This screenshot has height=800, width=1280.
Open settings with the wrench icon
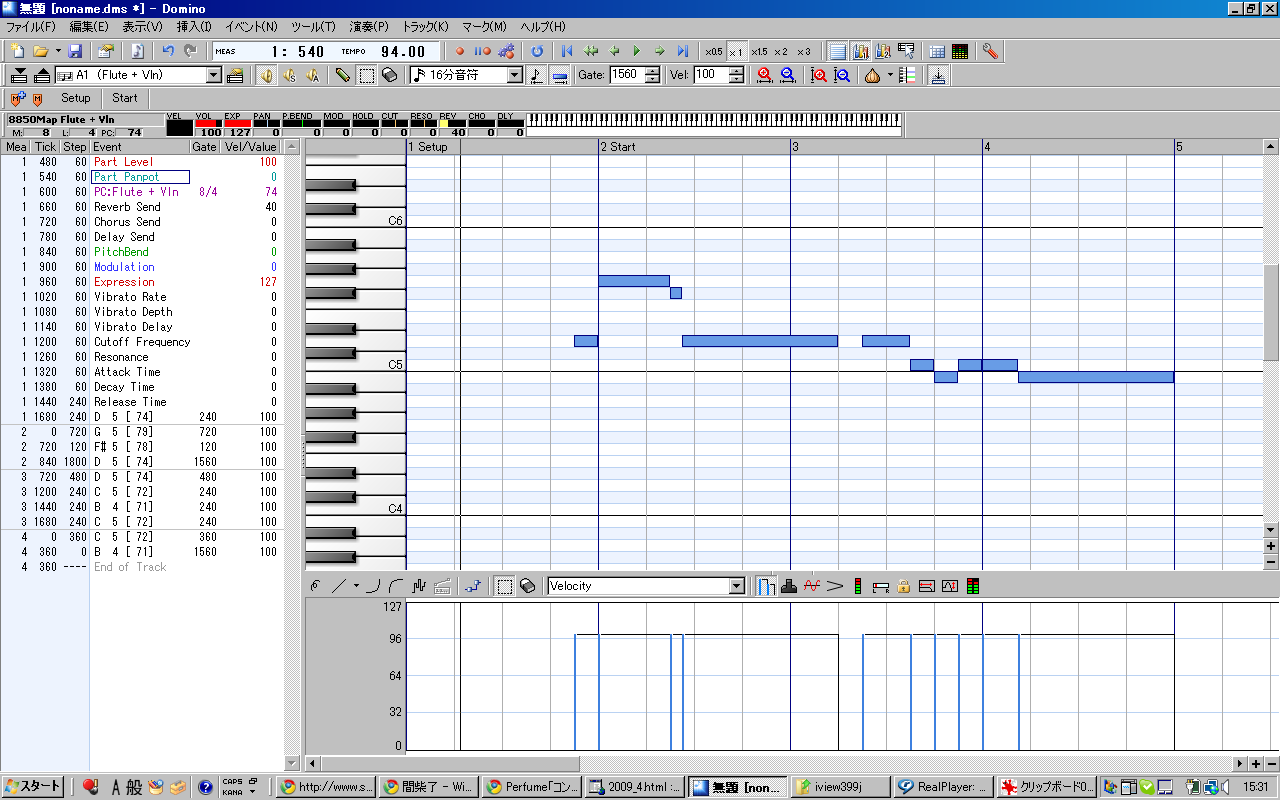pos(990,51)
